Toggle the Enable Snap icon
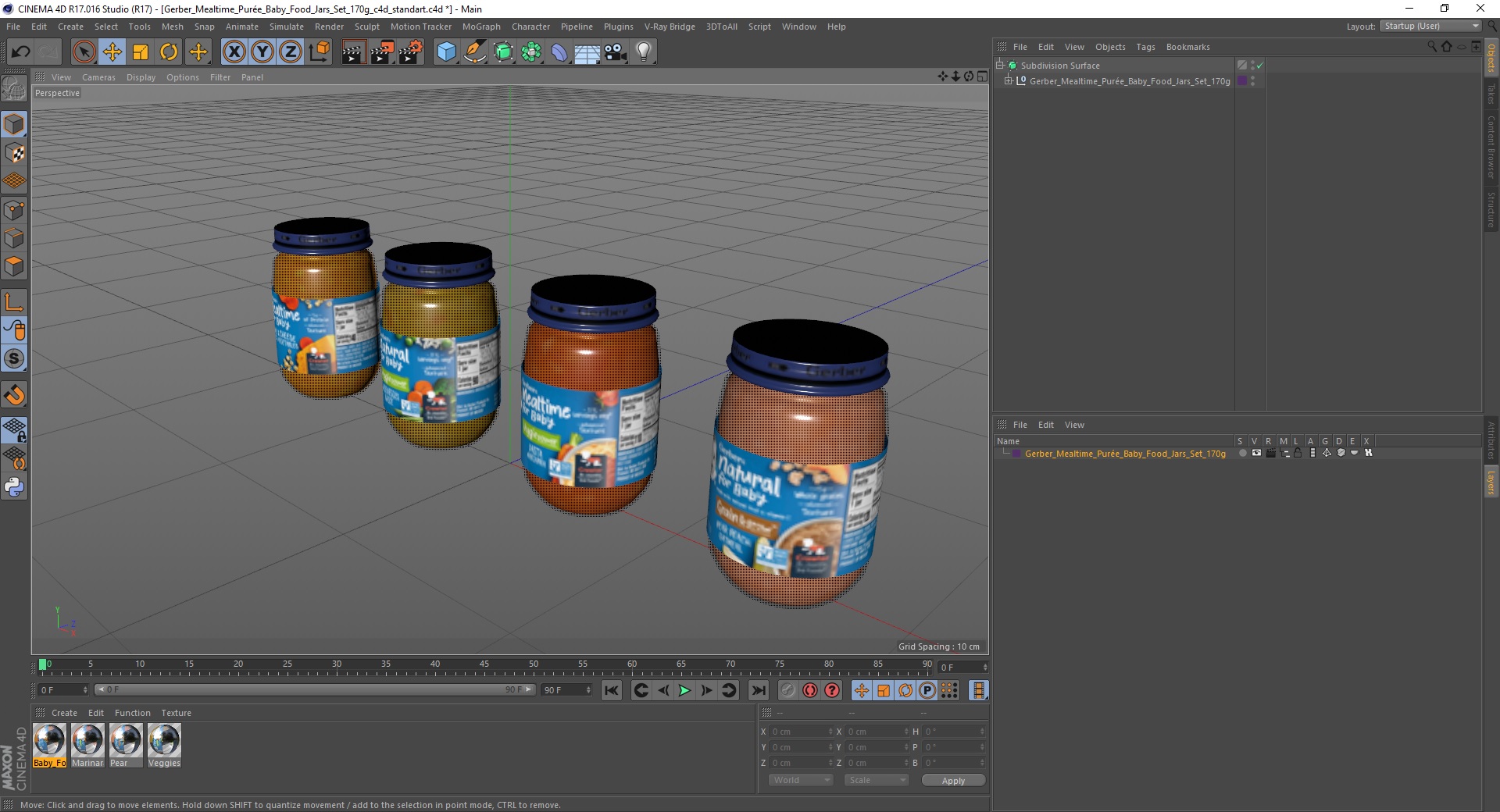 [x=14, y=395]
